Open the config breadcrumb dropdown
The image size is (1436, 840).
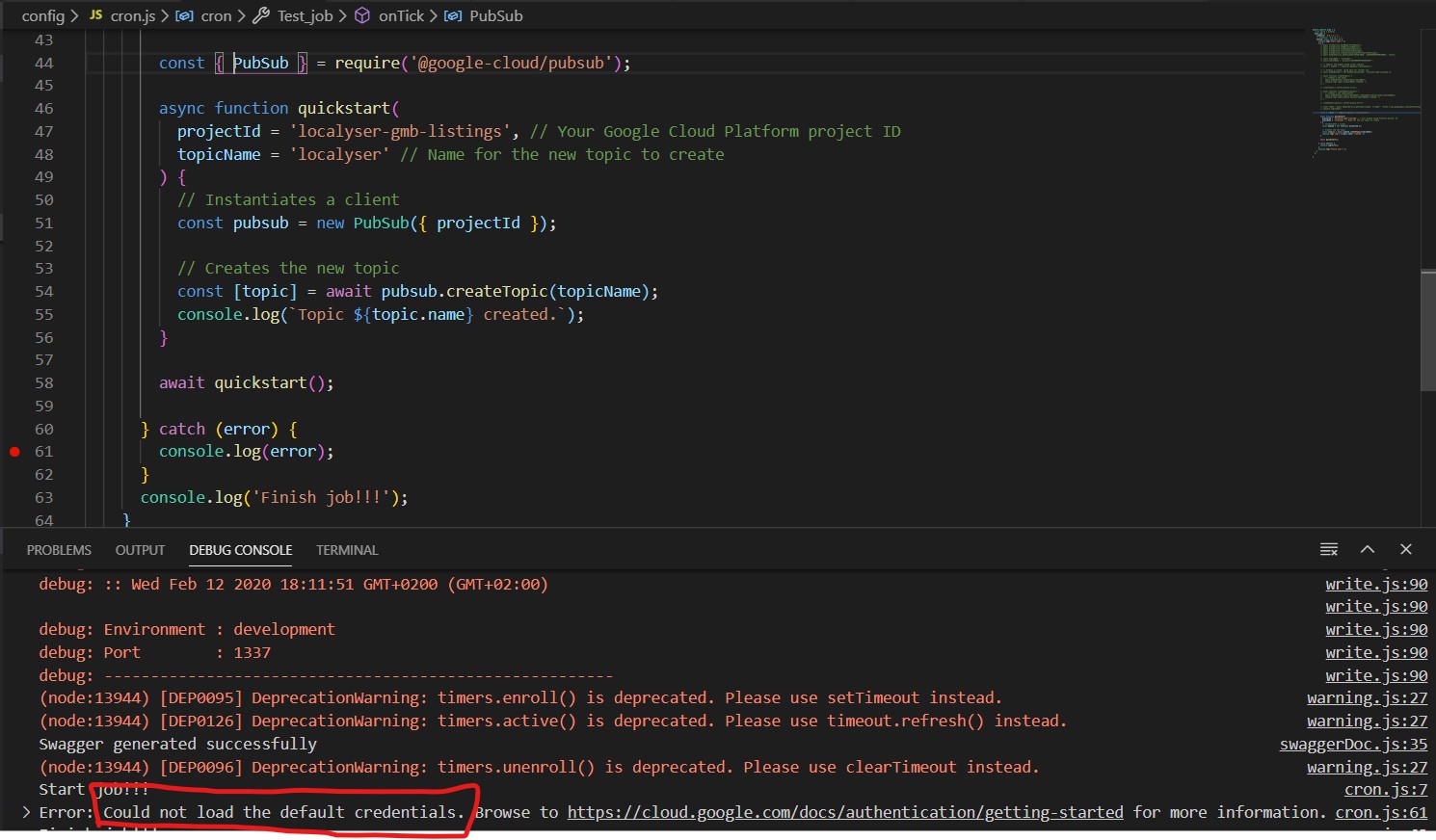click(x=43, y=15)
